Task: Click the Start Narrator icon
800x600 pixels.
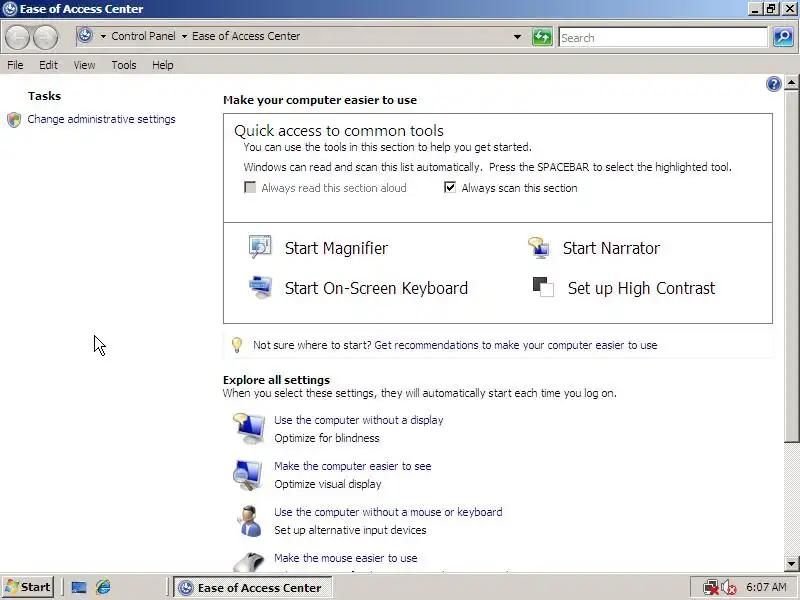Action: point(539,247)
